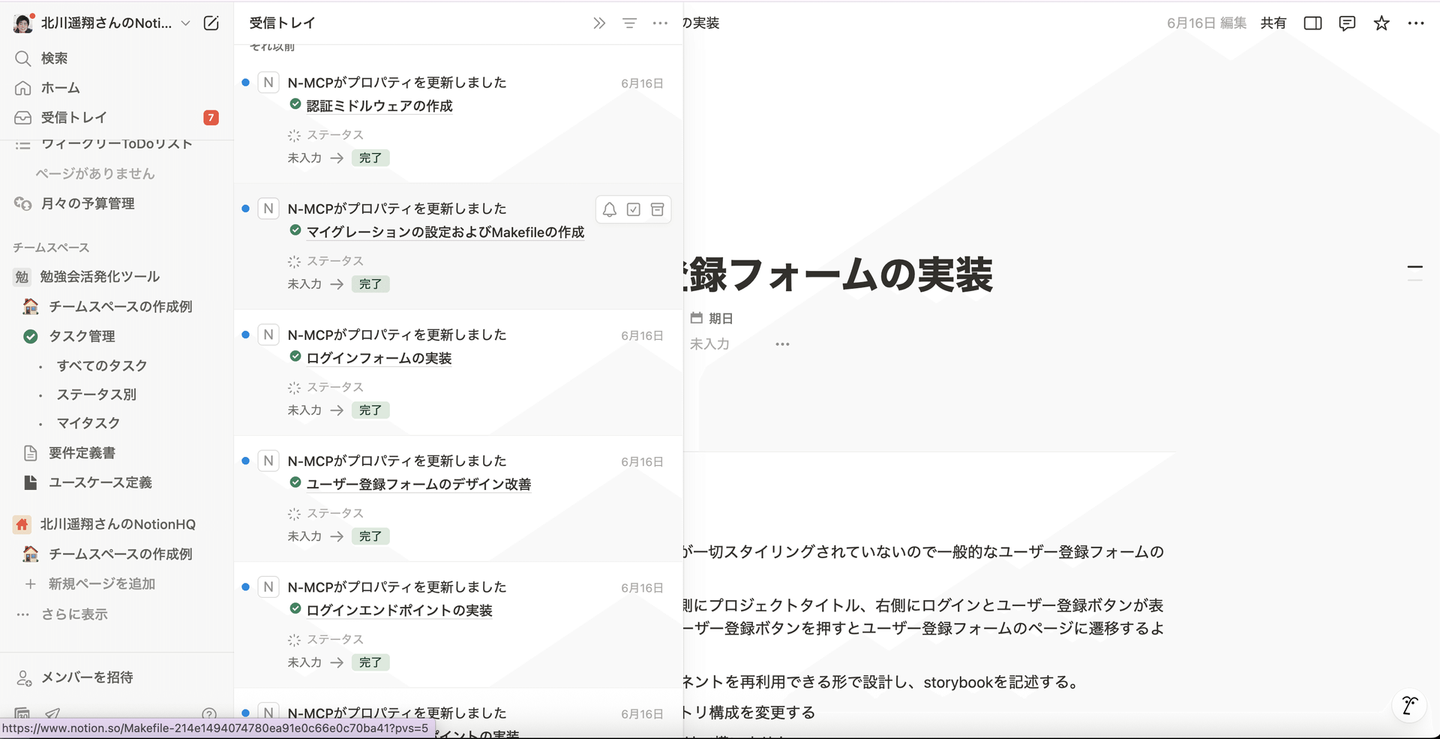Viewport: 1440px width, 739px height.
Task: Open the inbox more options menu
Action: point(660,23)
